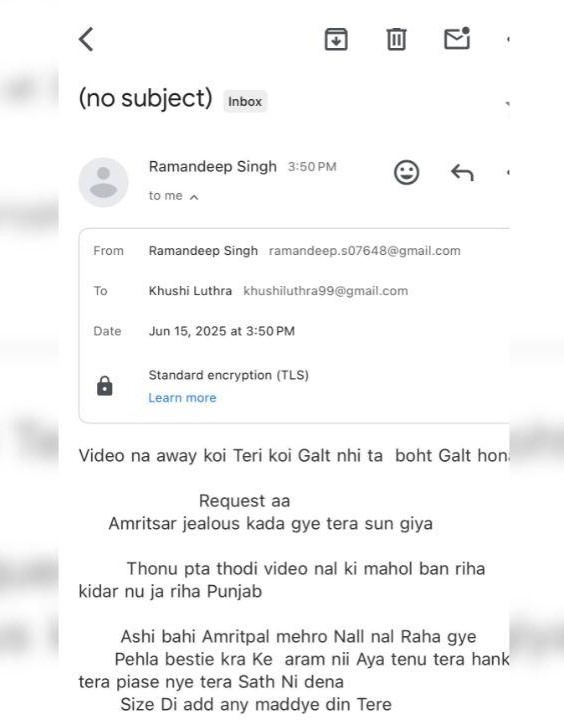
Task: Tap the Ramandeep Singh sender name header
Action: [x=213, y=166]
